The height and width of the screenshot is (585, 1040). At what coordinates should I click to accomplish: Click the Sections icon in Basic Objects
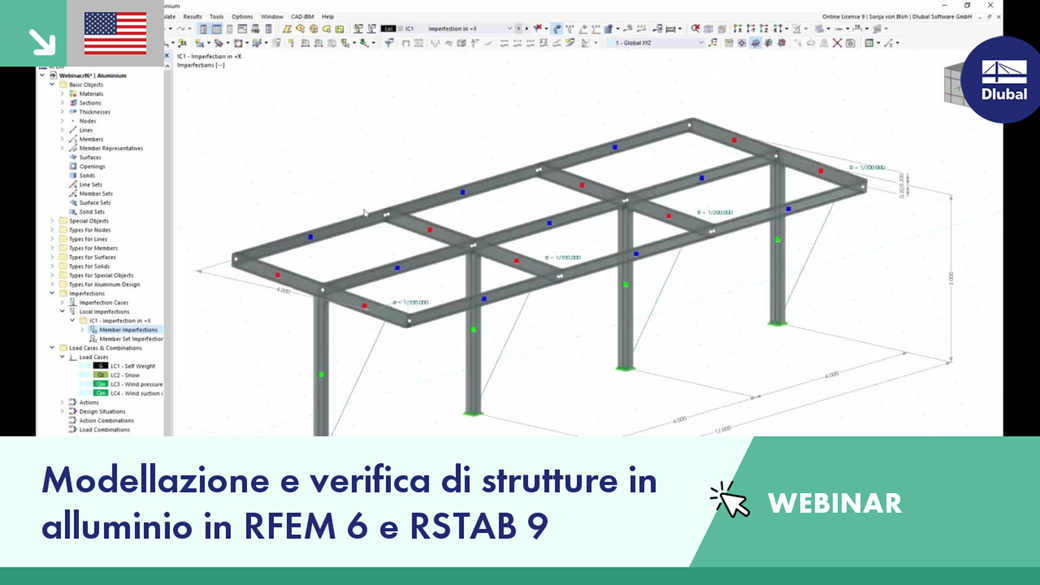73,102
